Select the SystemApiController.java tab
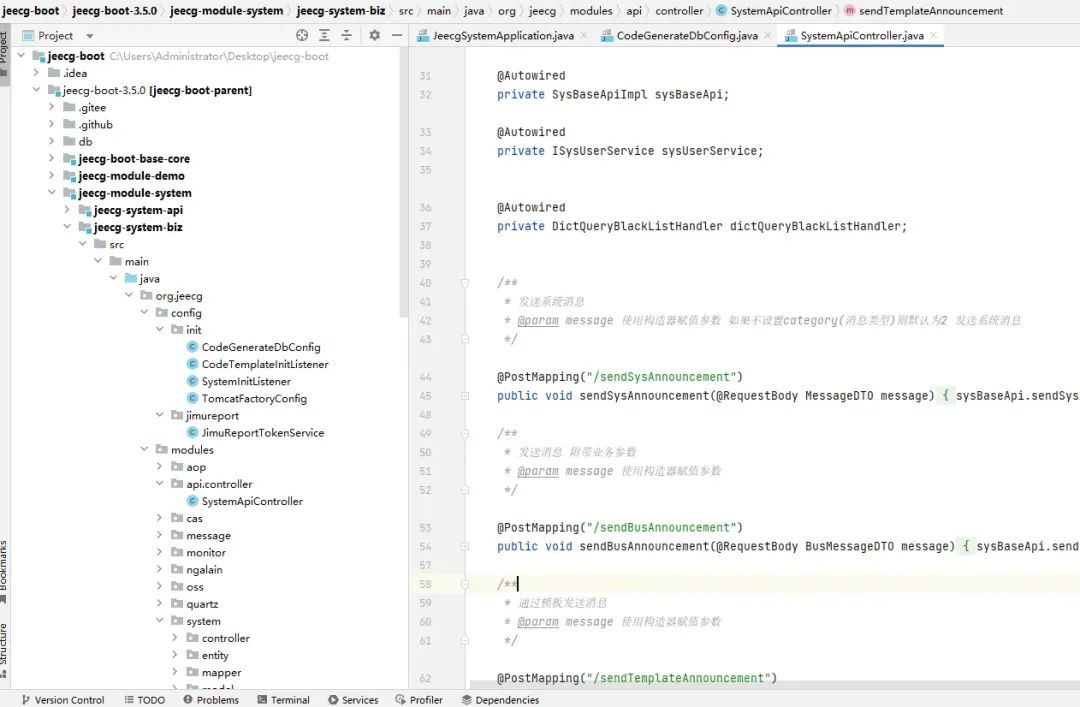 click(862, 35)
